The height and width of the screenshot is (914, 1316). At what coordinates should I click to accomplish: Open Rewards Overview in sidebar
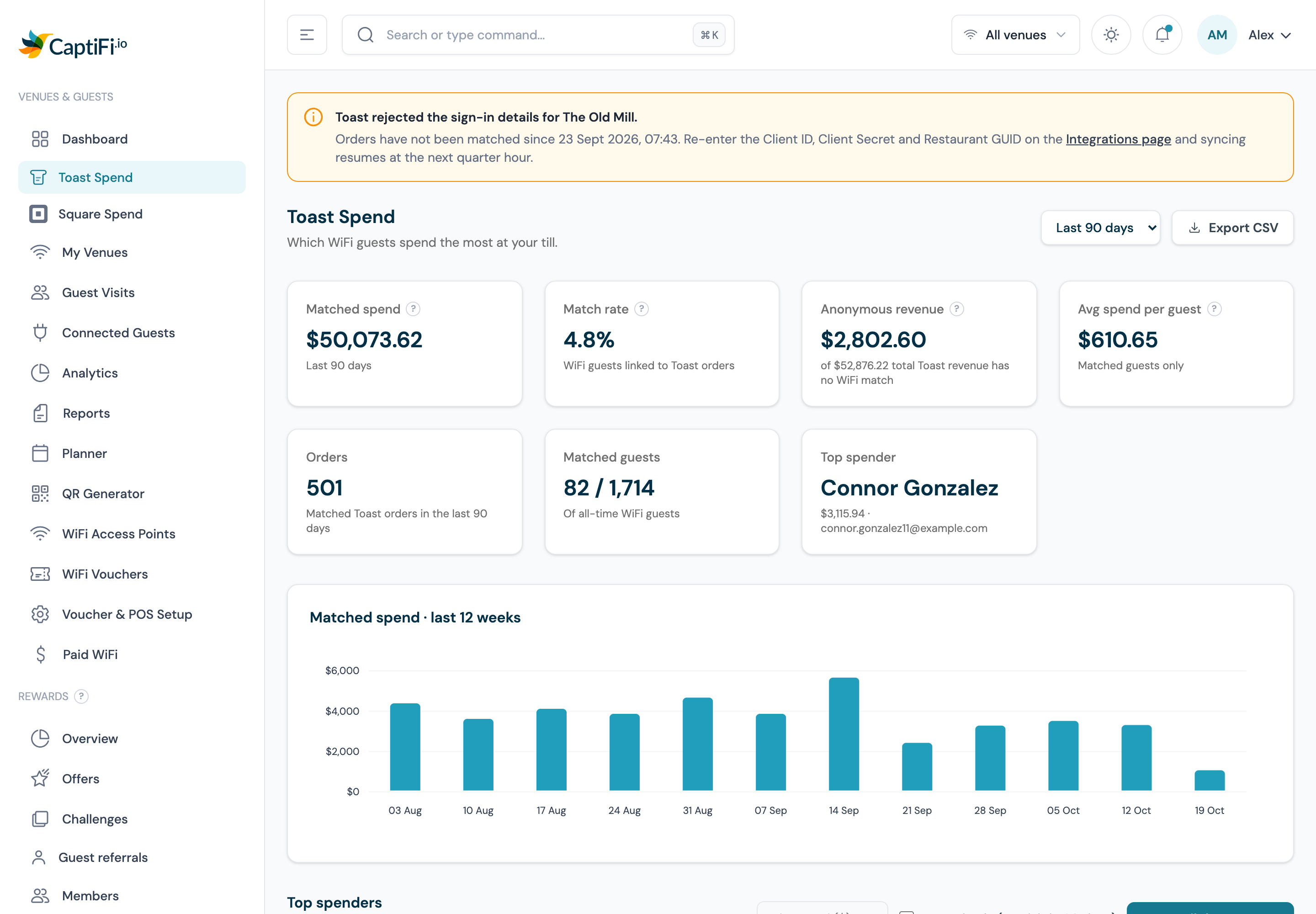pyautogui.click(x=132, y=739)
